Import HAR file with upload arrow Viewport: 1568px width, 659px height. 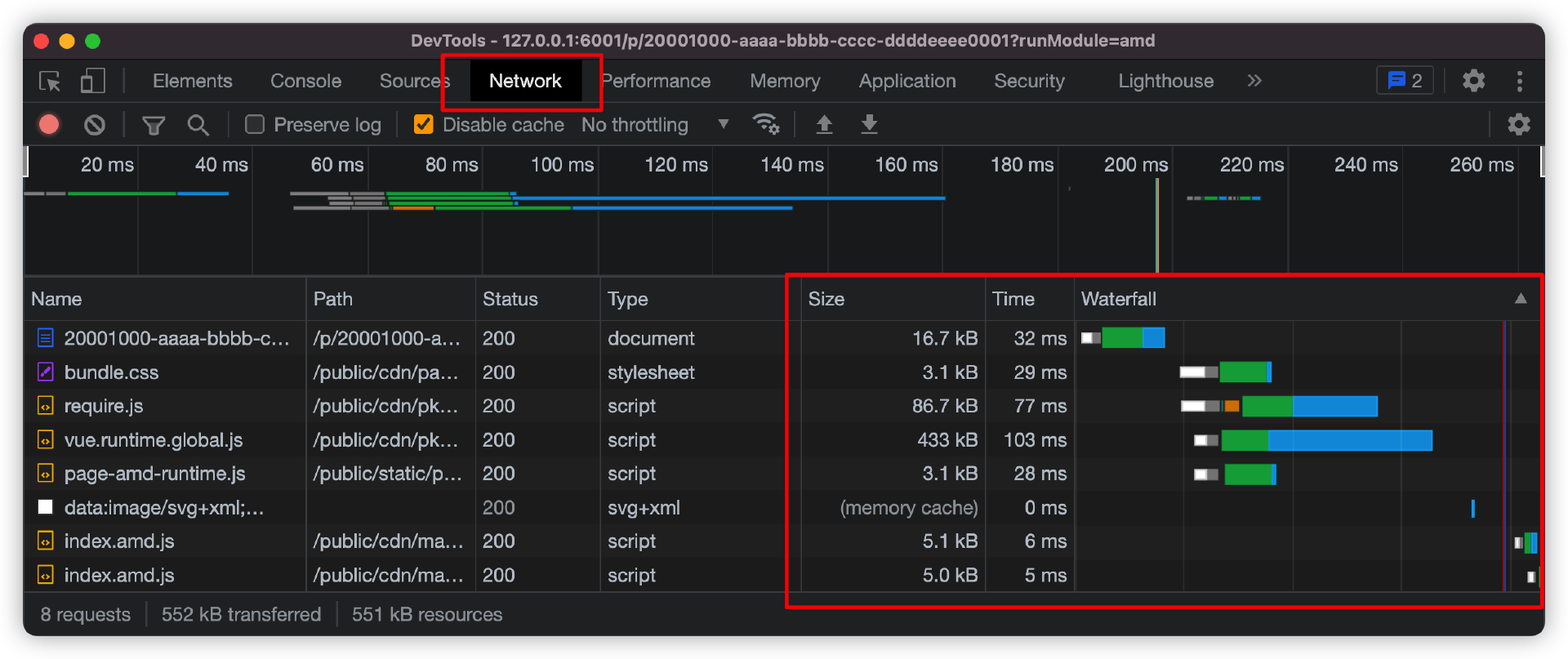click(824, 124)
